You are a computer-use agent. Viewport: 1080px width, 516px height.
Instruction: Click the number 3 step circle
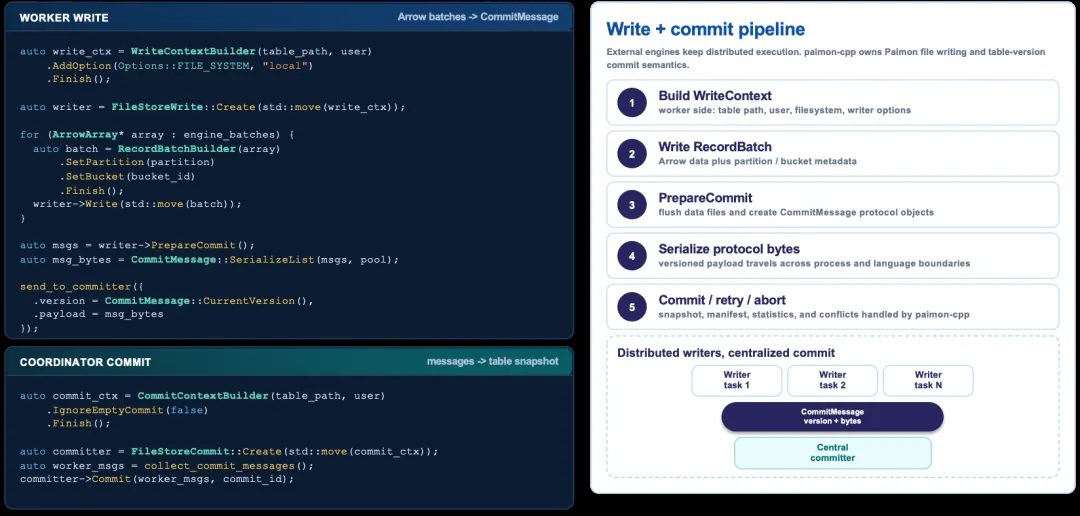[x=632, y=205]
